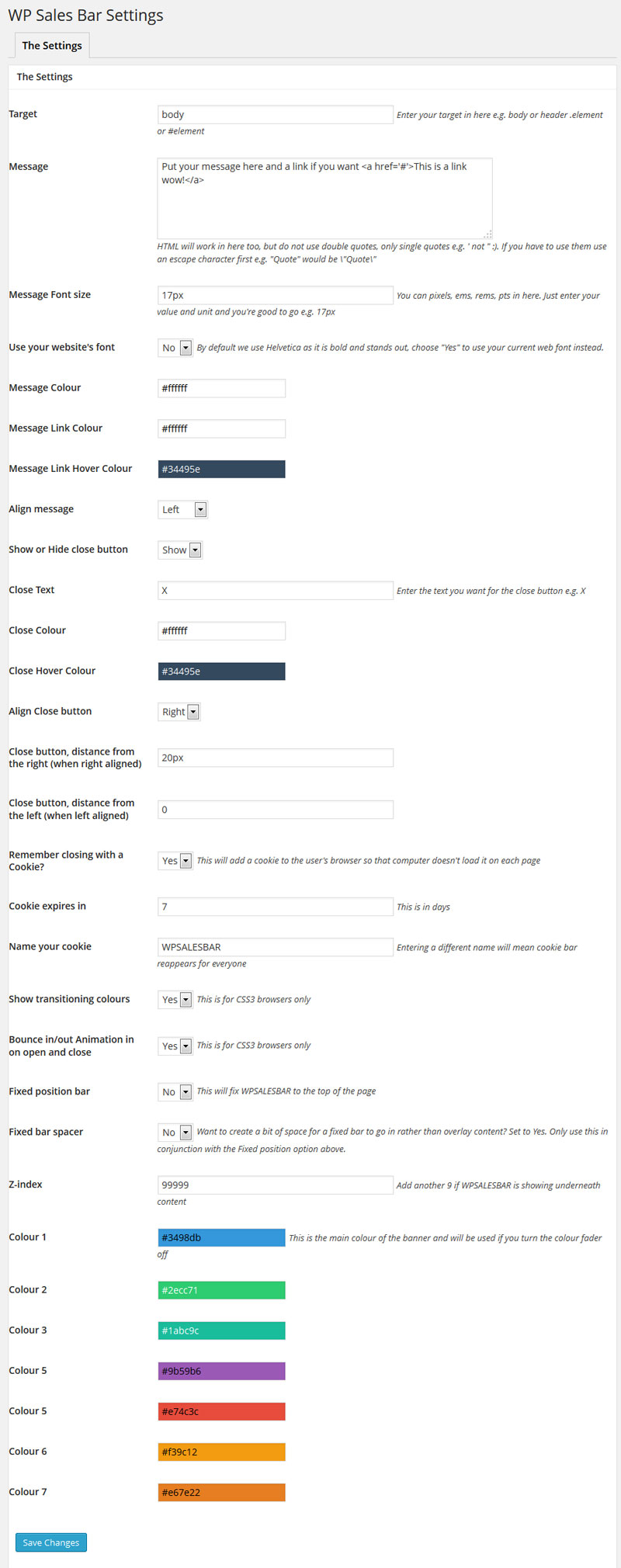Click the Save Changes button

51,1542
